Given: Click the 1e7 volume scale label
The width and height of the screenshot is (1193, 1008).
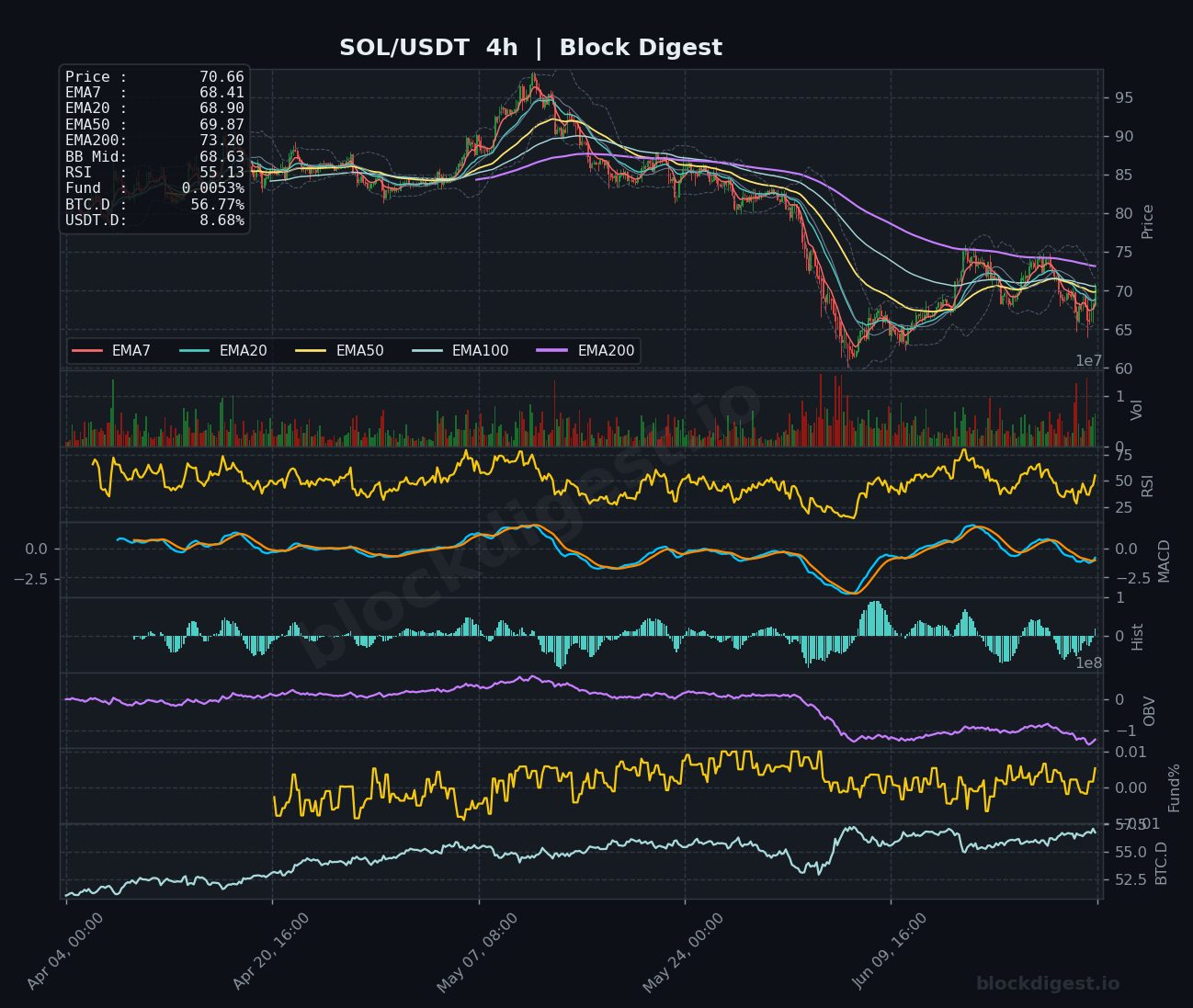Looking at the screenshot, I should (x=1088, y=361).
